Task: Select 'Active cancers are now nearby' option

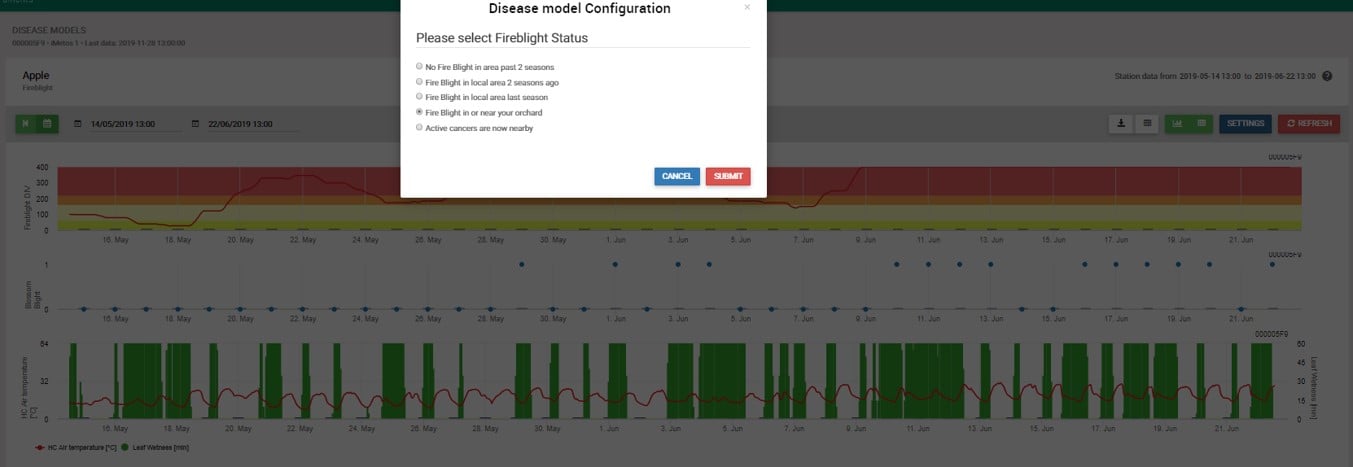Action: 420,128
